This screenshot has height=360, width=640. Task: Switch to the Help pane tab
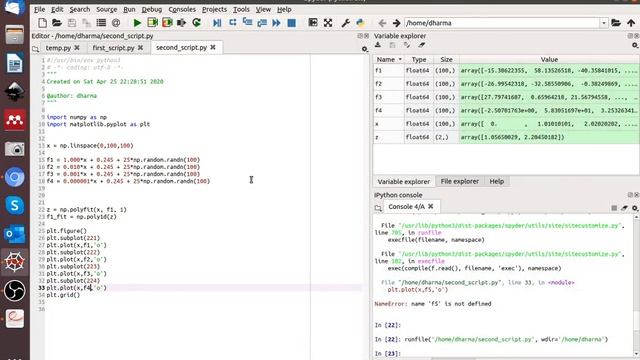point(497,181)
